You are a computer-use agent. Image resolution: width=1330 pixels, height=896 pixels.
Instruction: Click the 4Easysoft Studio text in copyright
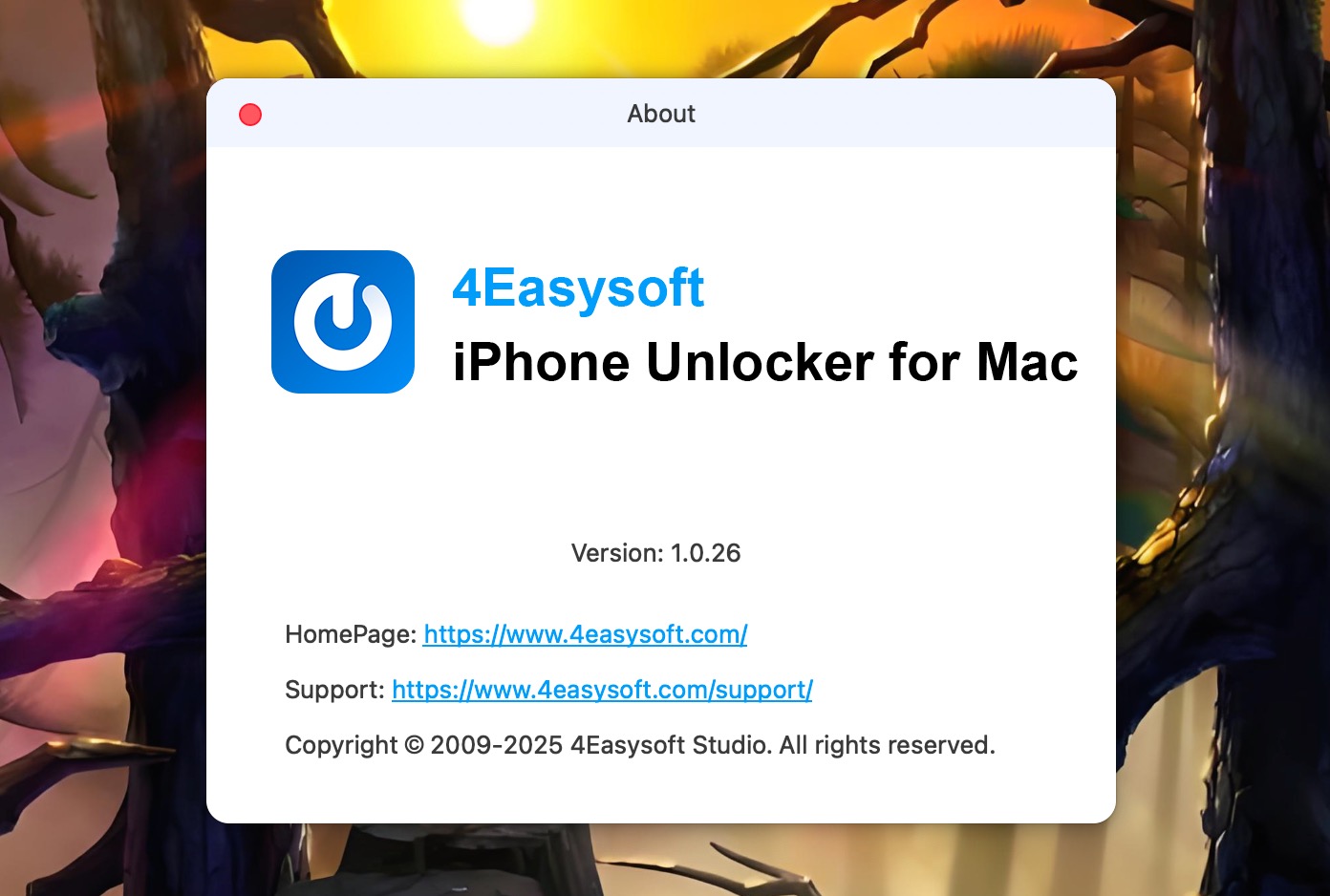pos(671,745)
